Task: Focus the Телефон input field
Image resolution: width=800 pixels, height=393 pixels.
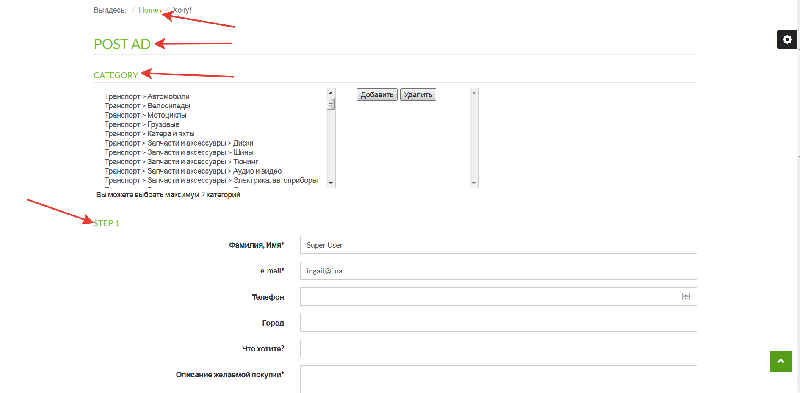Action: [498, 297]
